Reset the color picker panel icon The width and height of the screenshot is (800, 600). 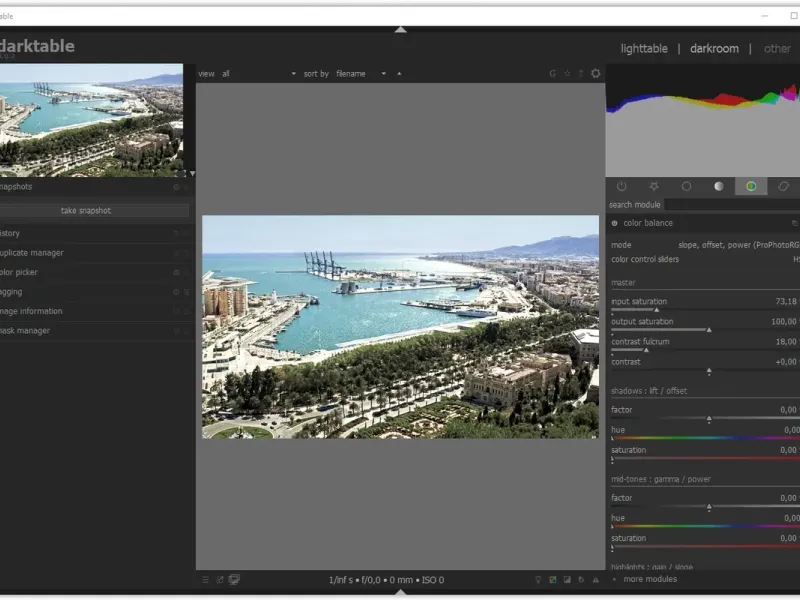(x=176, y=272)
